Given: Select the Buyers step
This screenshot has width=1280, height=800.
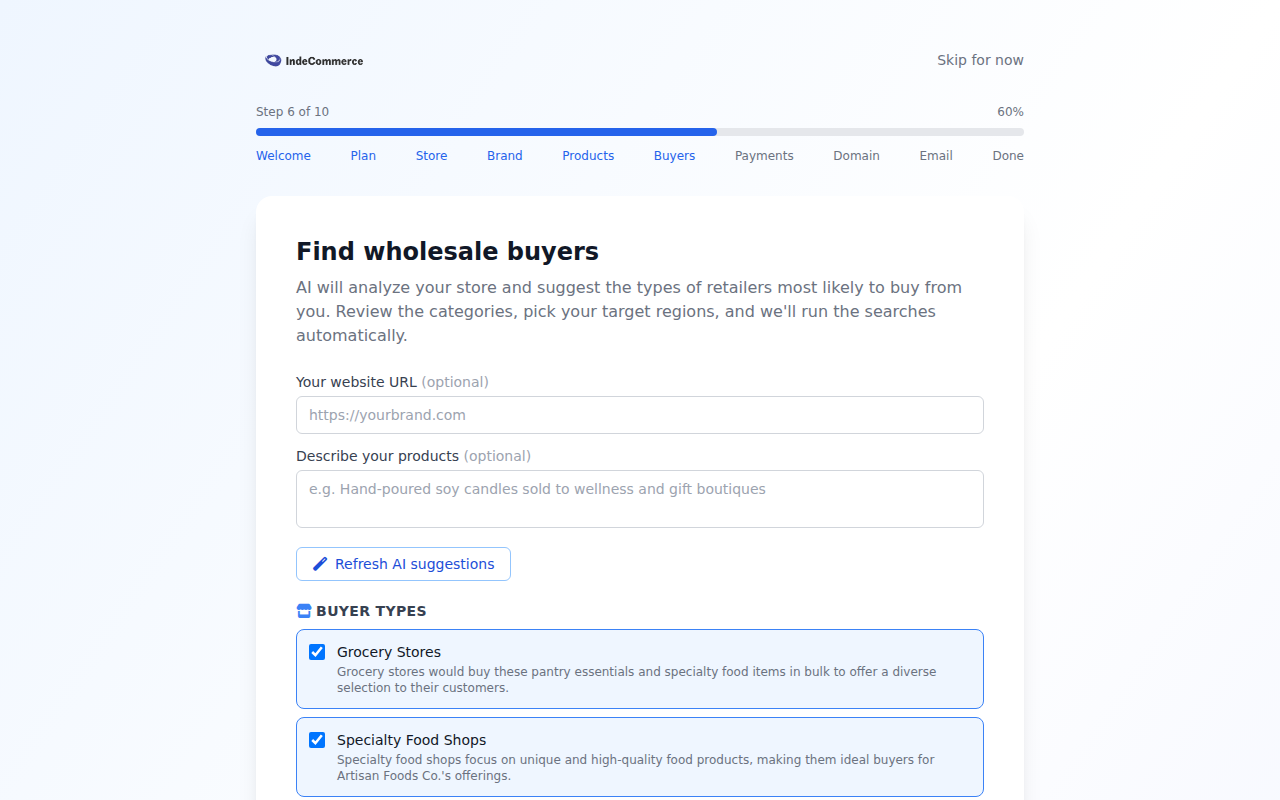Looking at the screenshot, I should coord(675,156).
